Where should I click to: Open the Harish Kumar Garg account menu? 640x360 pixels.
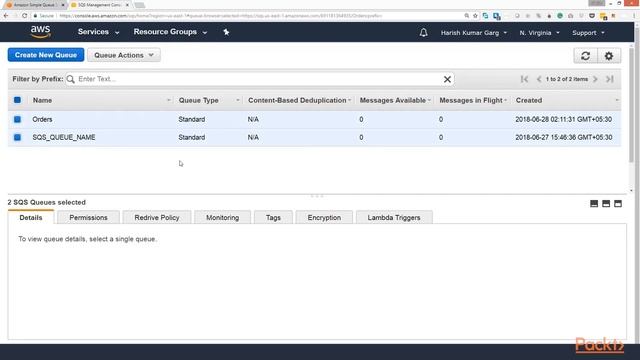473,33
